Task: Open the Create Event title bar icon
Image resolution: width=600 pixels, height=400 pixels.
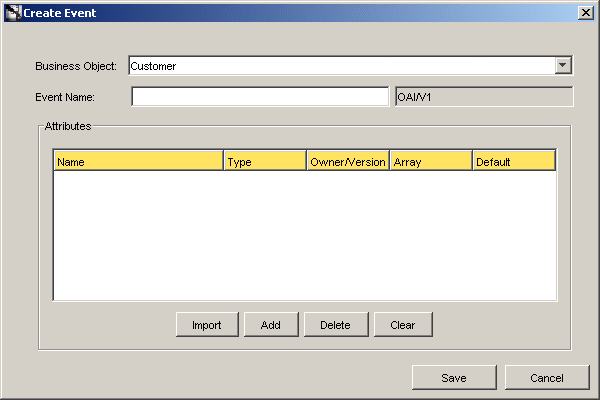Action: [x=14, y=13]
